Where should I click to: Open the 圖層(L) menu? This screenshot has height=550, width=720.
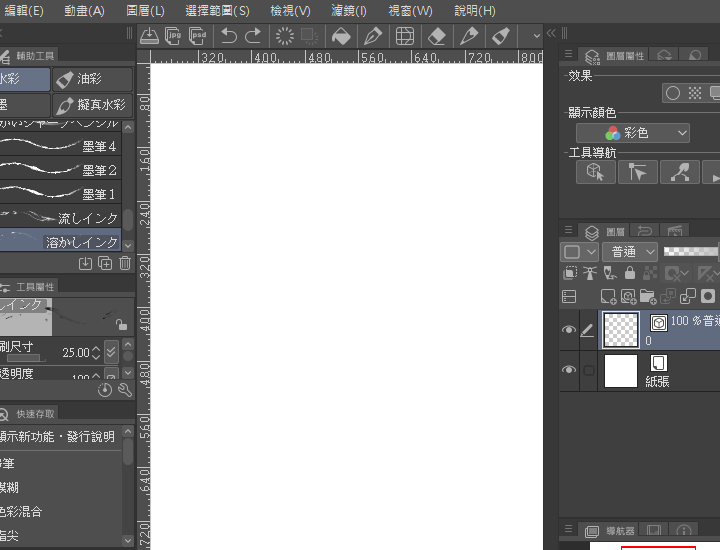tap(146, 11)
